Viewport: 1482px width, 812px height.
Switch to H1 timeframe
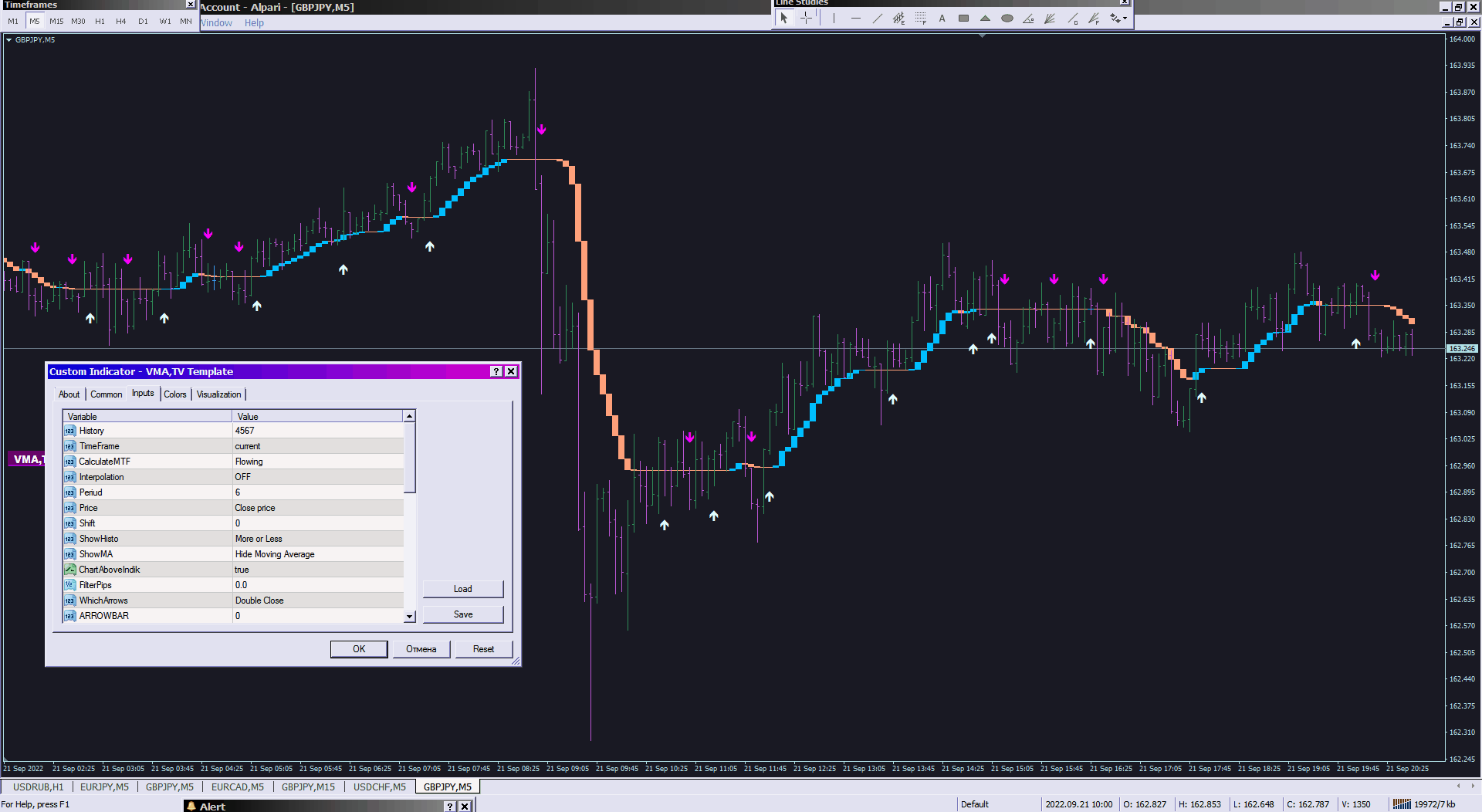point(100,22)
